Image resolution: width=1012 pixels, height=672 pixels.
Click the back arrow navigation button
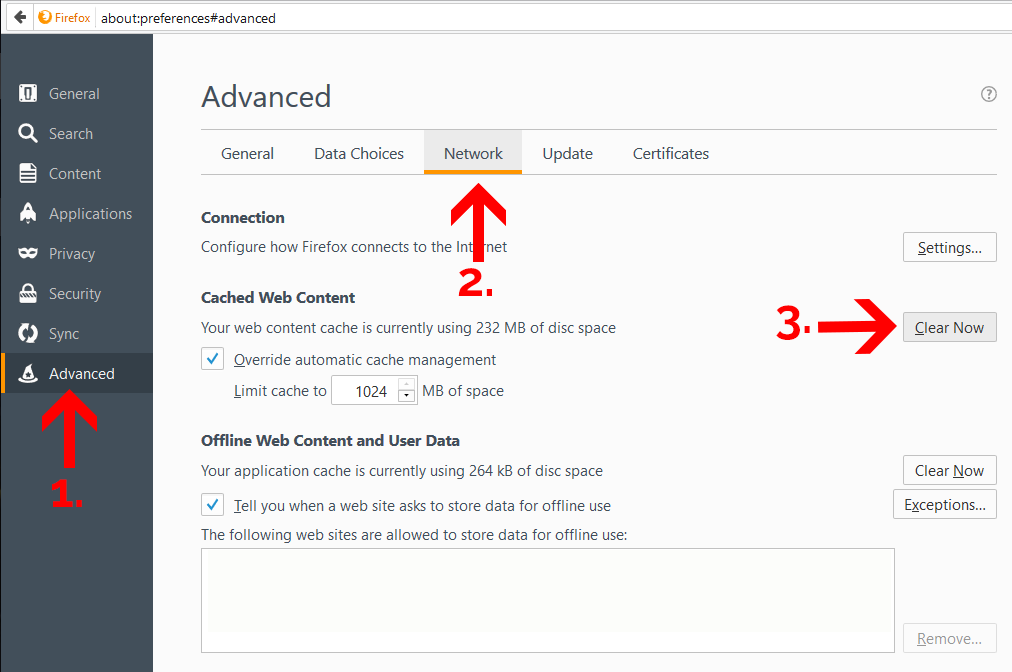20,17
